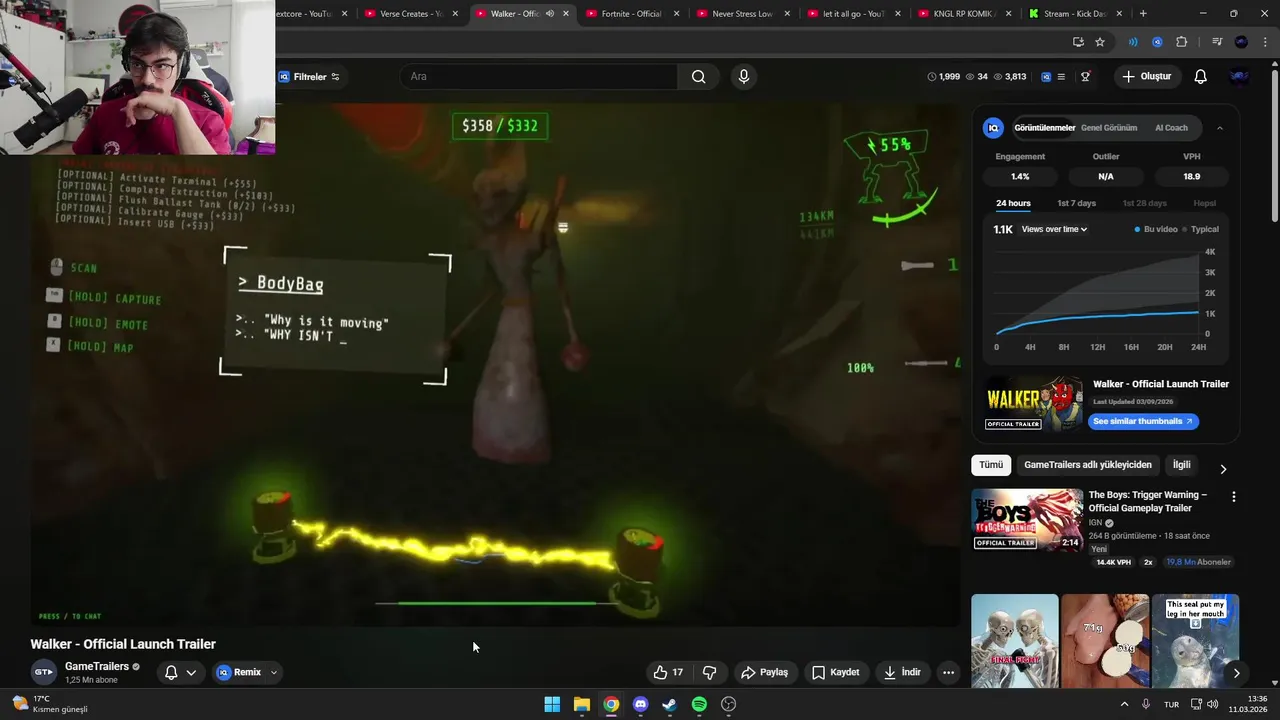1280x720 pixels.
Task: Switch to let it all go tab
Action: coord(853,14)
